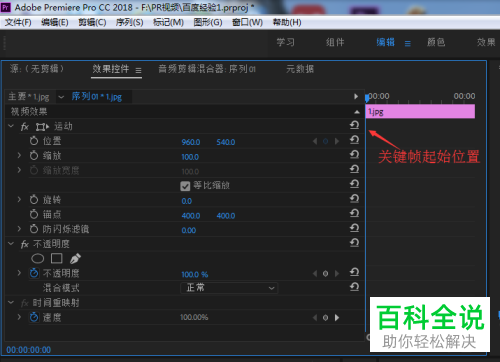Expand the Anti-flicker Filter (防闪烁滤镜) parameter
The image size is (500, 362).
pos(19,229)
